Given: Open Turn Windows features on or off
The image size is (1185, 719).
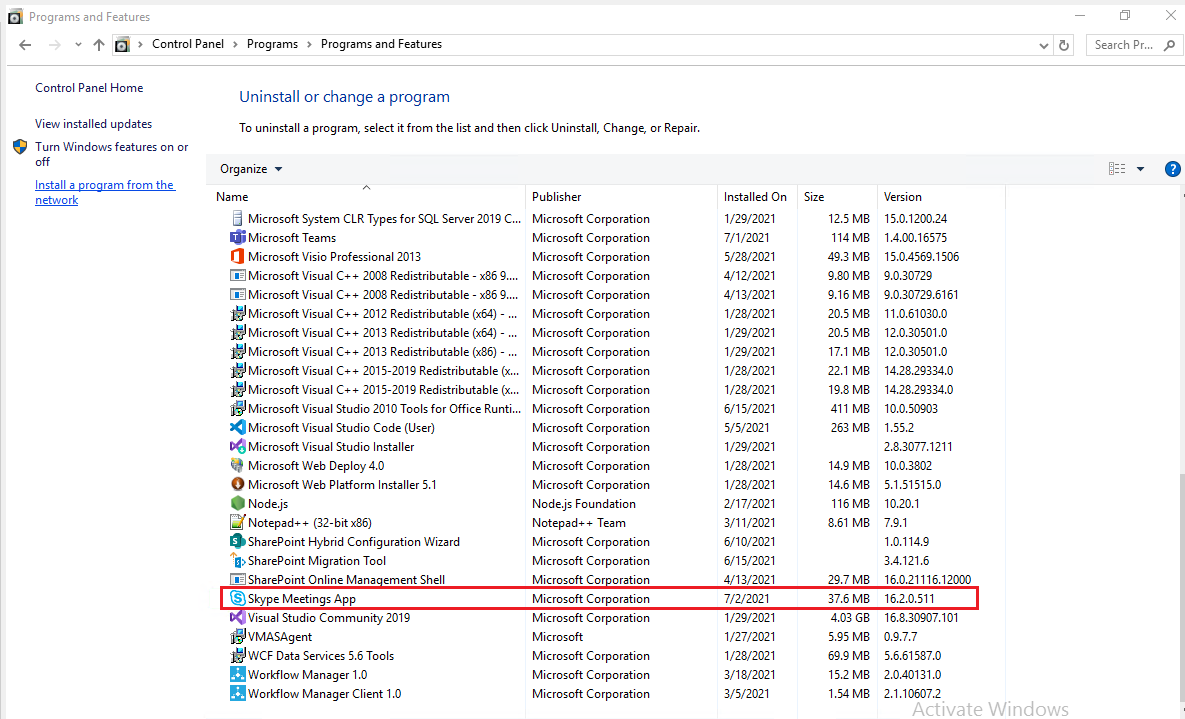Looking at the screenshot, I should 112,154.
